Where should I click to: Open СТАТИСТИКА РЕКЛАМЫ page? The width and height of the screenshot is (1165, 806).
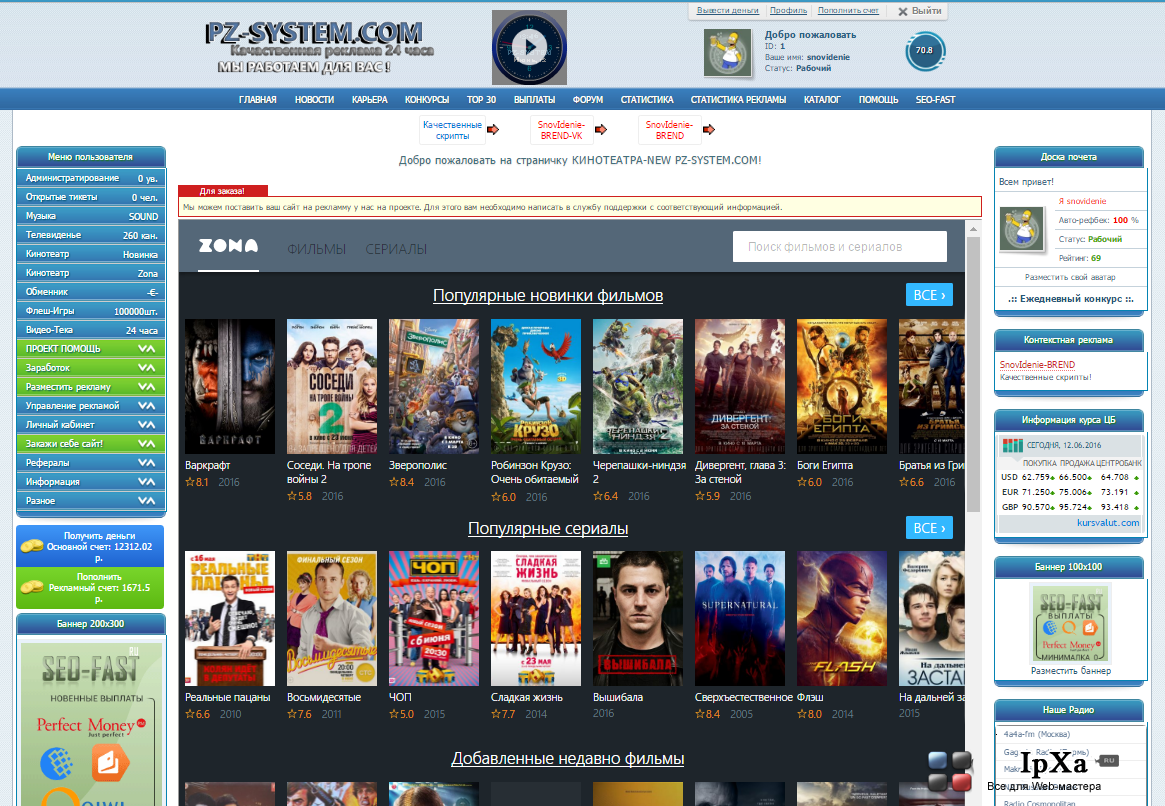click(739, 100)
